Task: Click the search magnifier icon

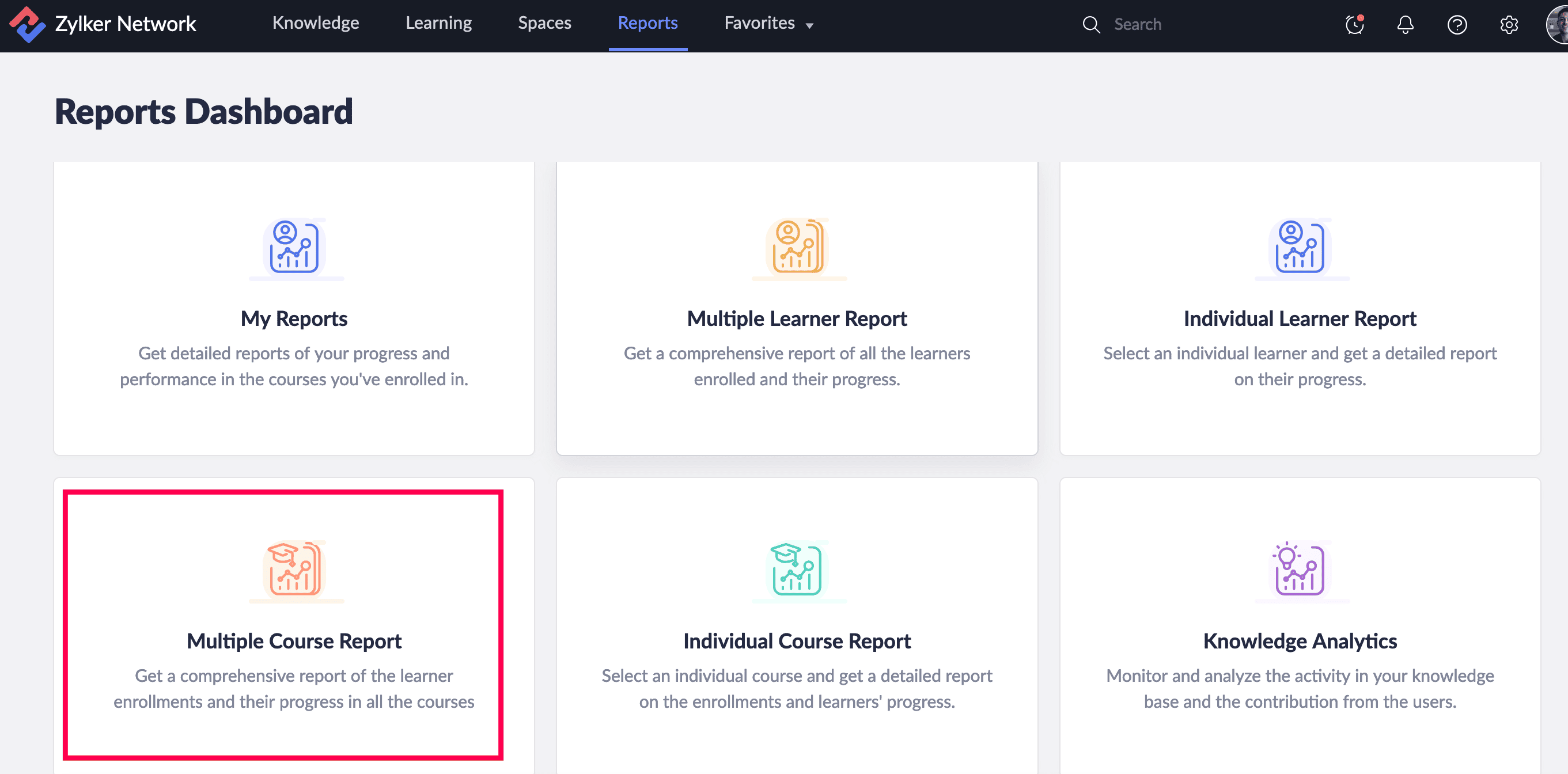Action: point(1091,24)
